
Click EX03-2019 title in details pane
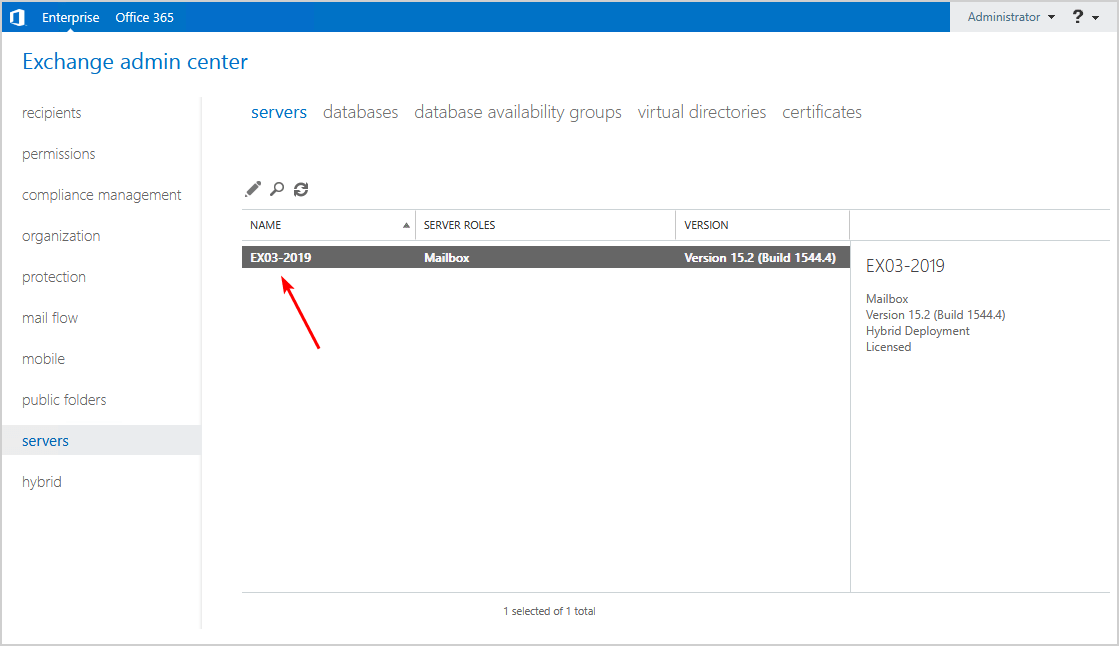905,266
